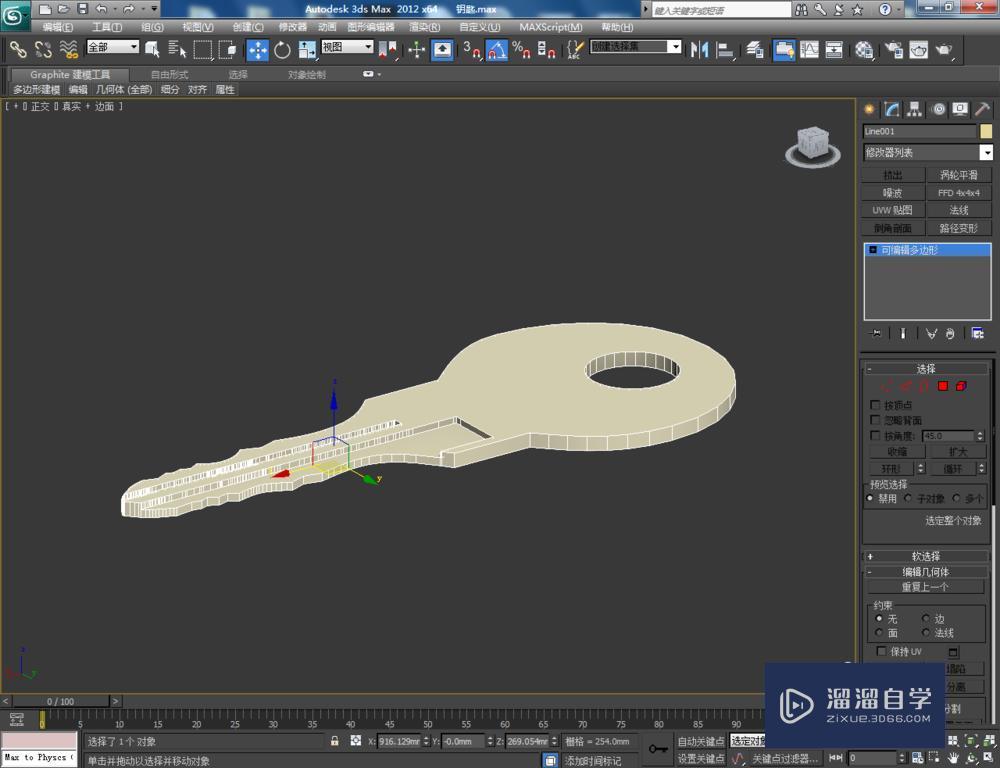
Task: Click the Mirror tool icon
Action: click(700, 50)
